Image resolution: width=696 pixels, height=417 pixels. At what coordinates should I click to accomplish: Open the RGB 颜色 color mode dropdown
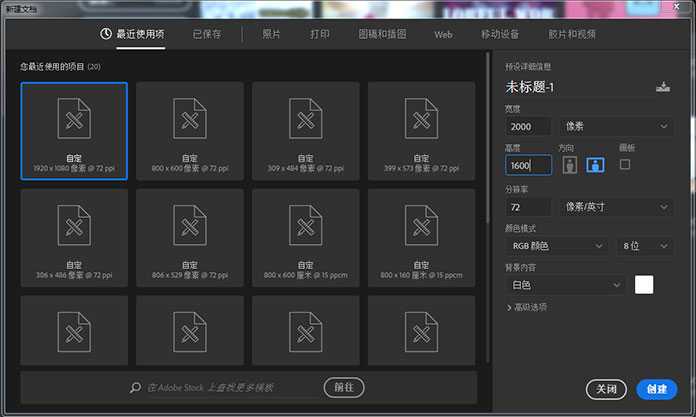click(x=556, y=246)
